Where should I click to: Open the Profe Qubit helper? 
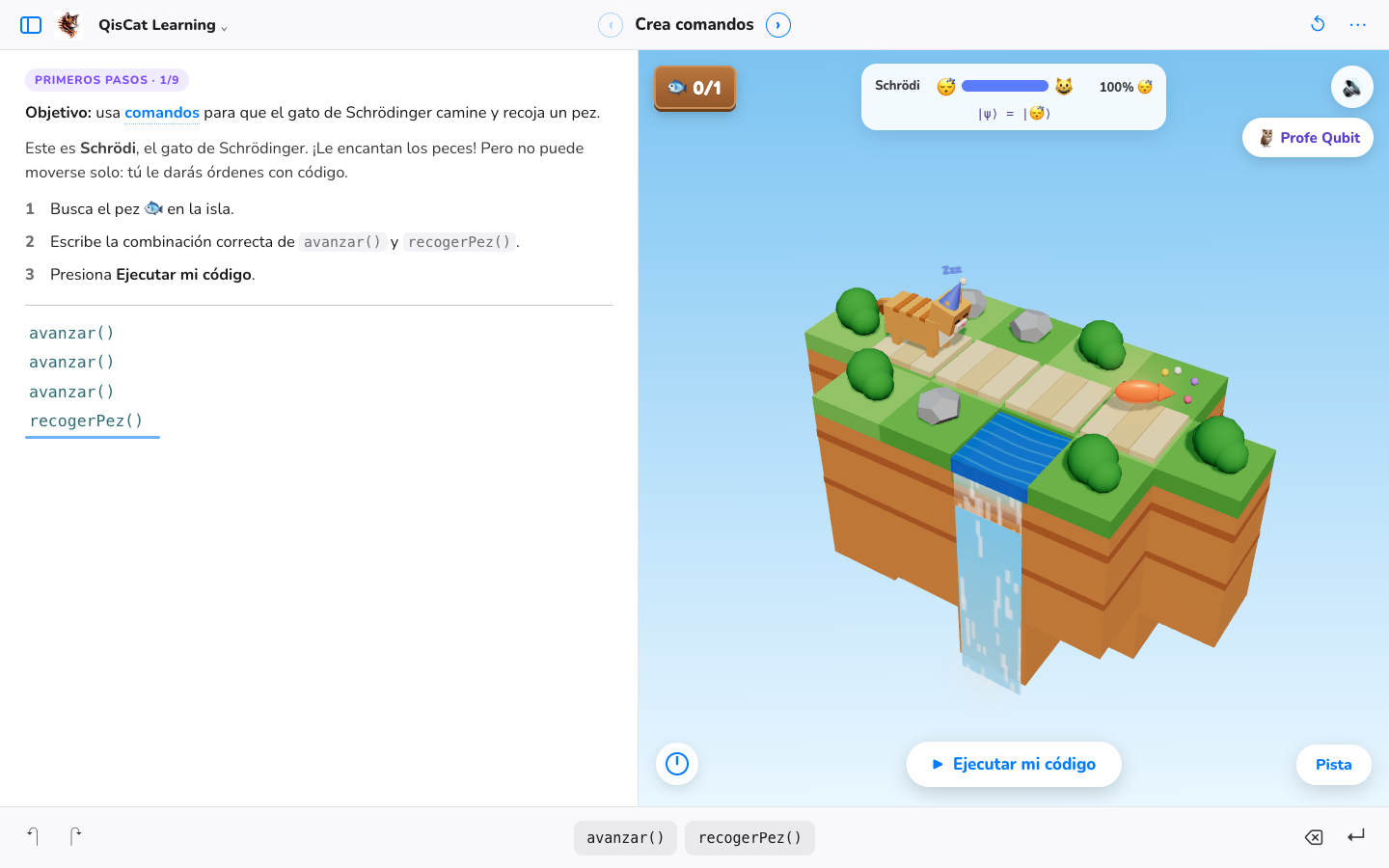click(x=1308, y=138)
